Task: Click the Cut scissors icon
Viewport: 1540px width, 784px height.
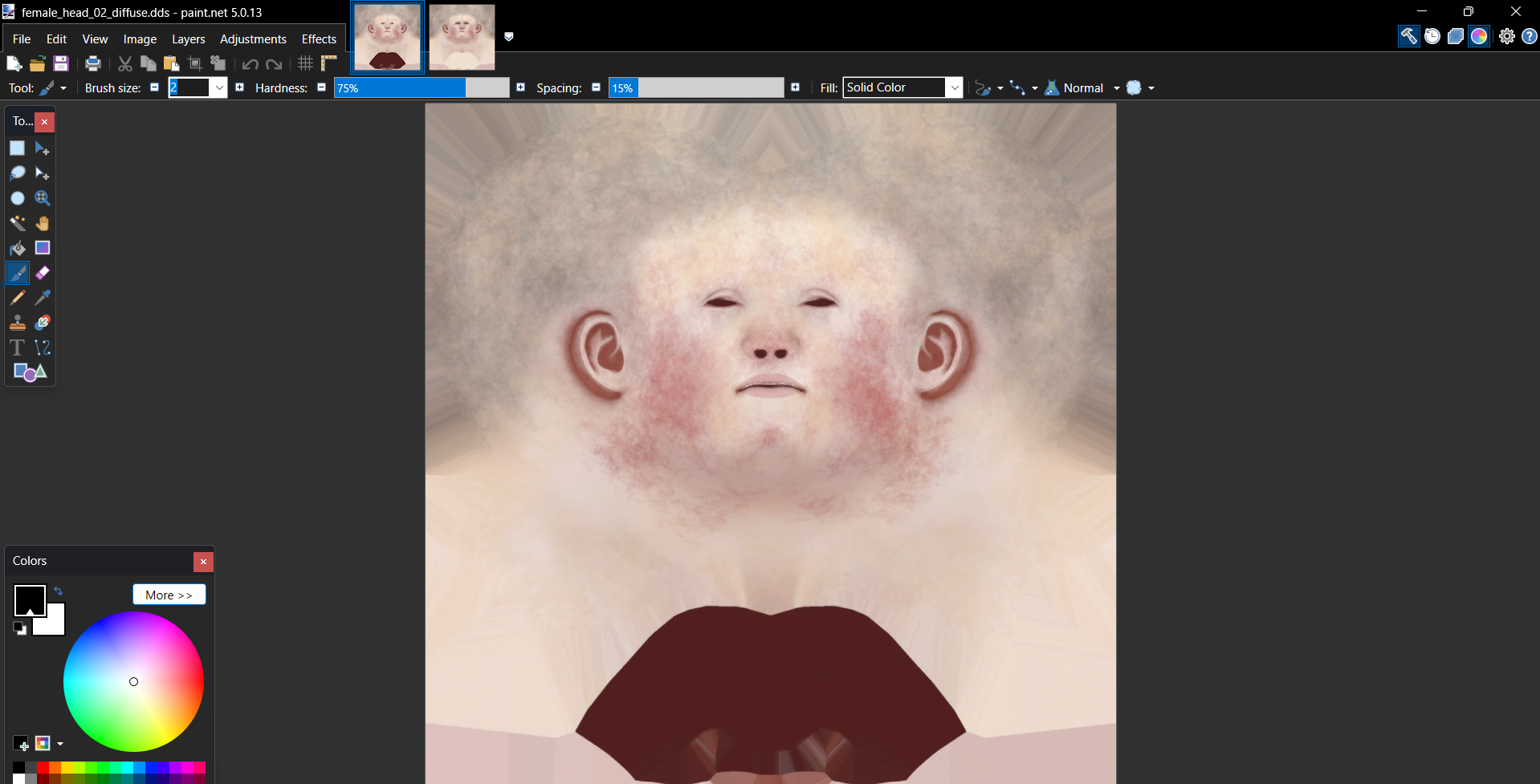Action: (125, 63)
